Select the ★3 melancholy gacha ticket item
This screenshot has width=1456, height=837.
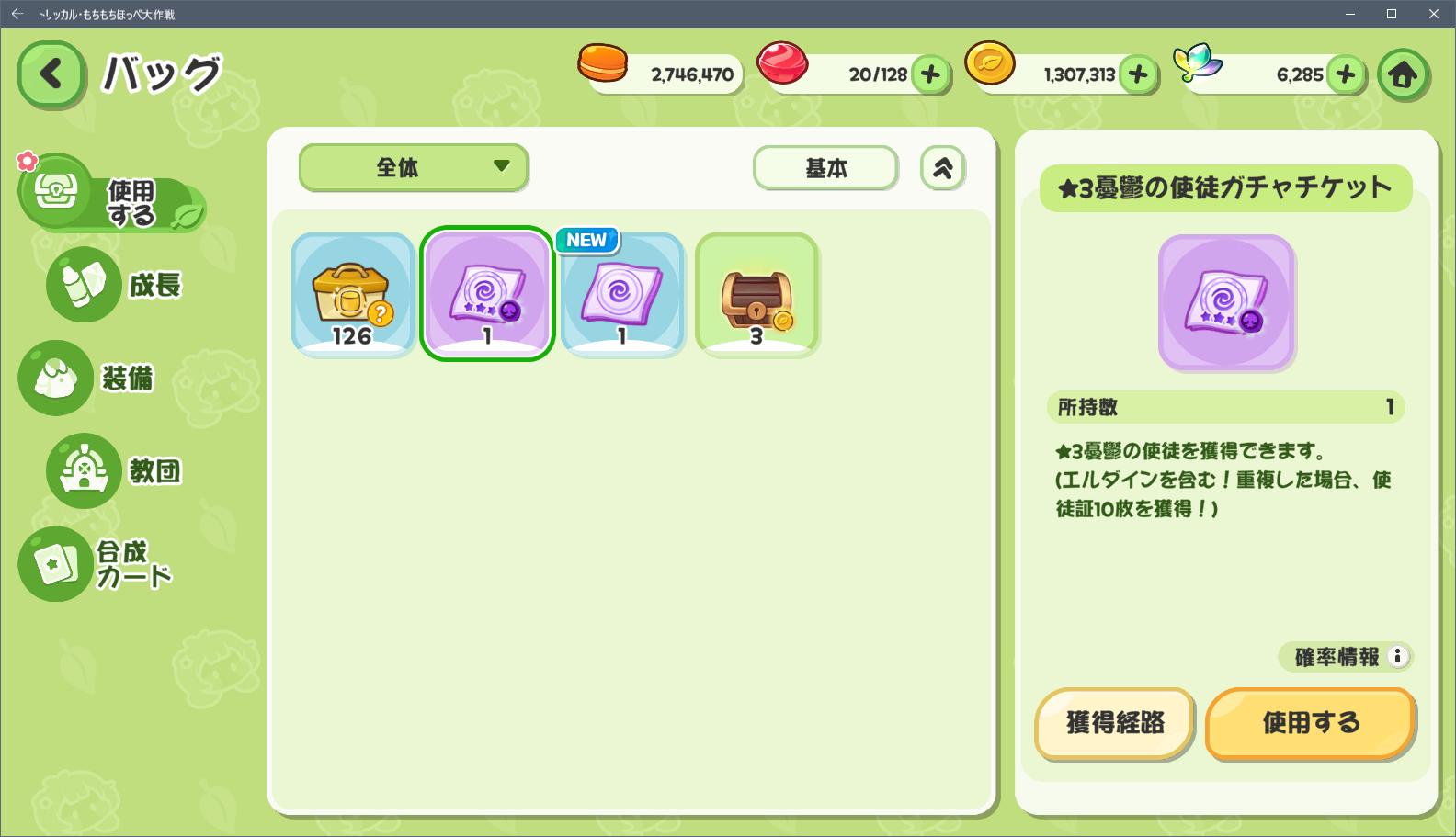(487, 294)
